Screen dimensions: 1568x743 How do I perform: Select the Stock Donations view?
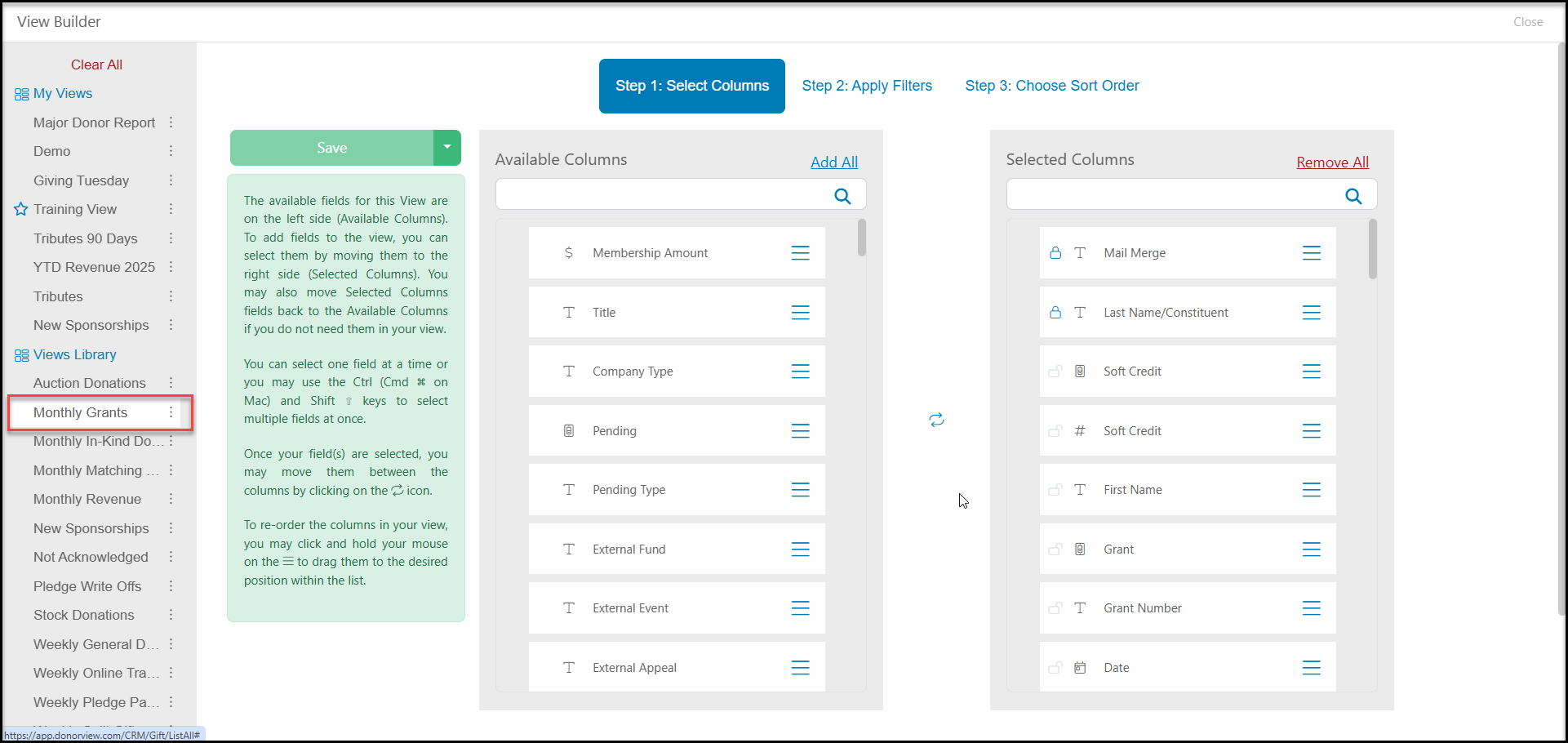tap(84, 615)
